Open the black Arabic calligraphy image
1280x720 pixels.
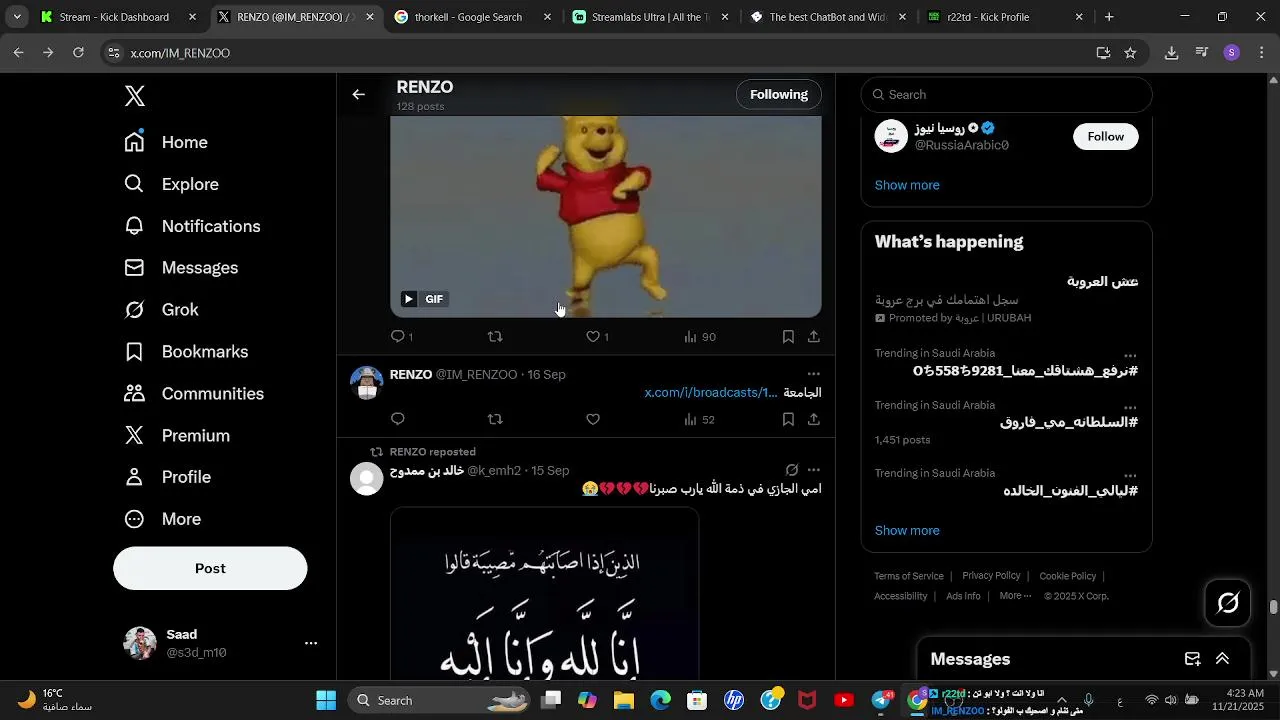544,594
